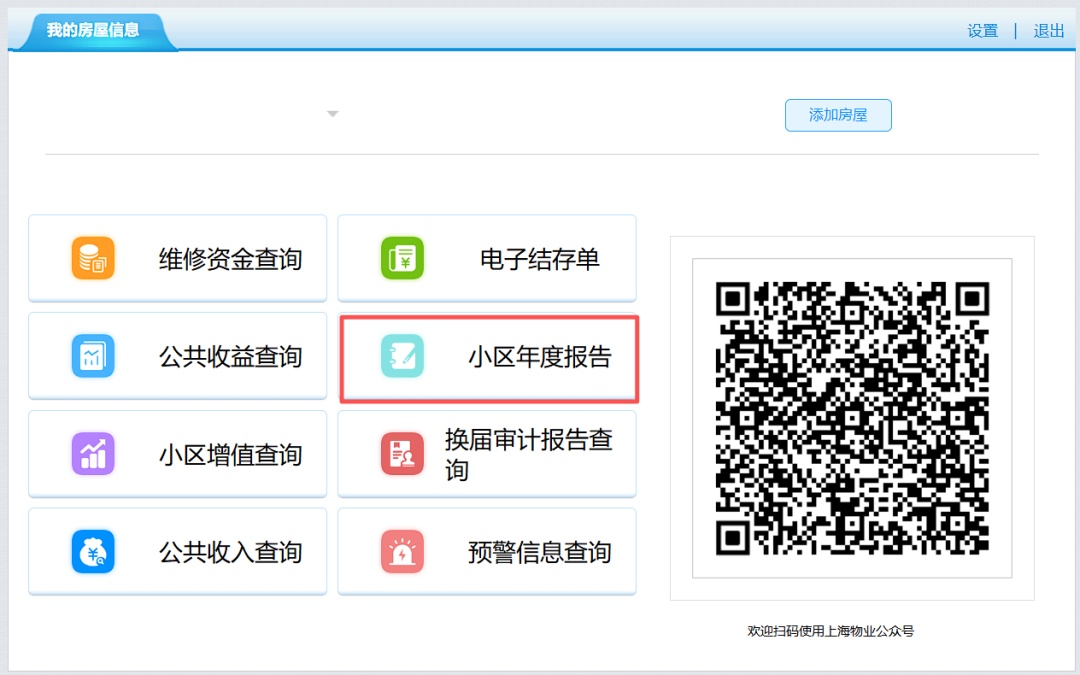Select the 预警信息查询 text label
Viewport: 1080px width, 675px height.
pyautogui.click(x=539, y=553)
